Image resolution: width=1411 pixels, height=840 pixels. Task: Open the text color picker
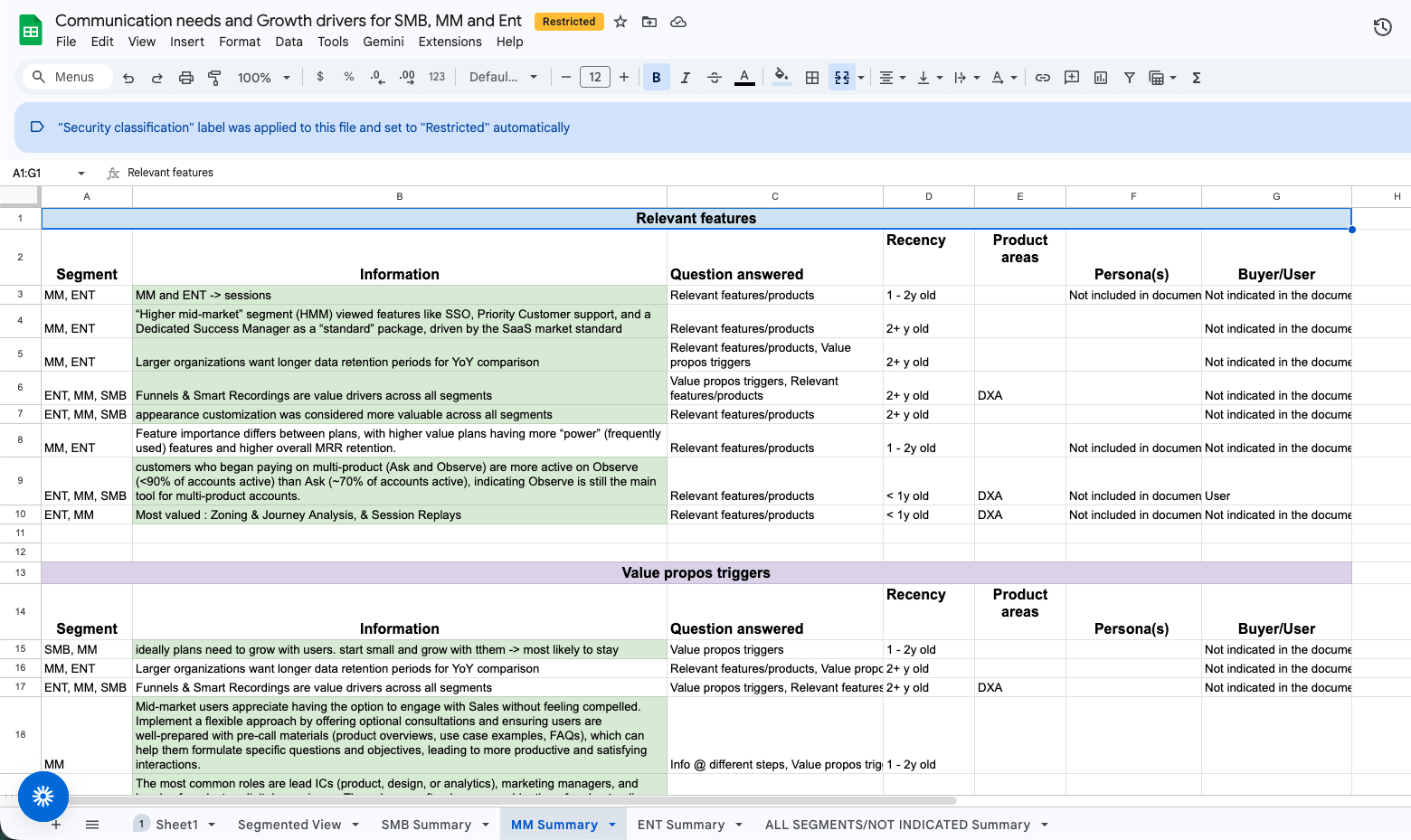click(x=744, y=78)
